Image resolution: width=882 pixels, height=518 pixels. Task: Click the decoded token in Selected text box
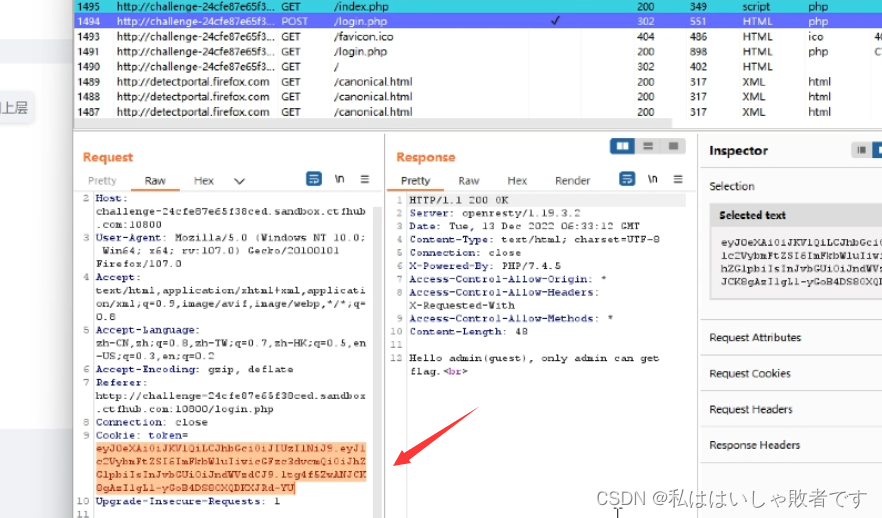click(801, 262)
